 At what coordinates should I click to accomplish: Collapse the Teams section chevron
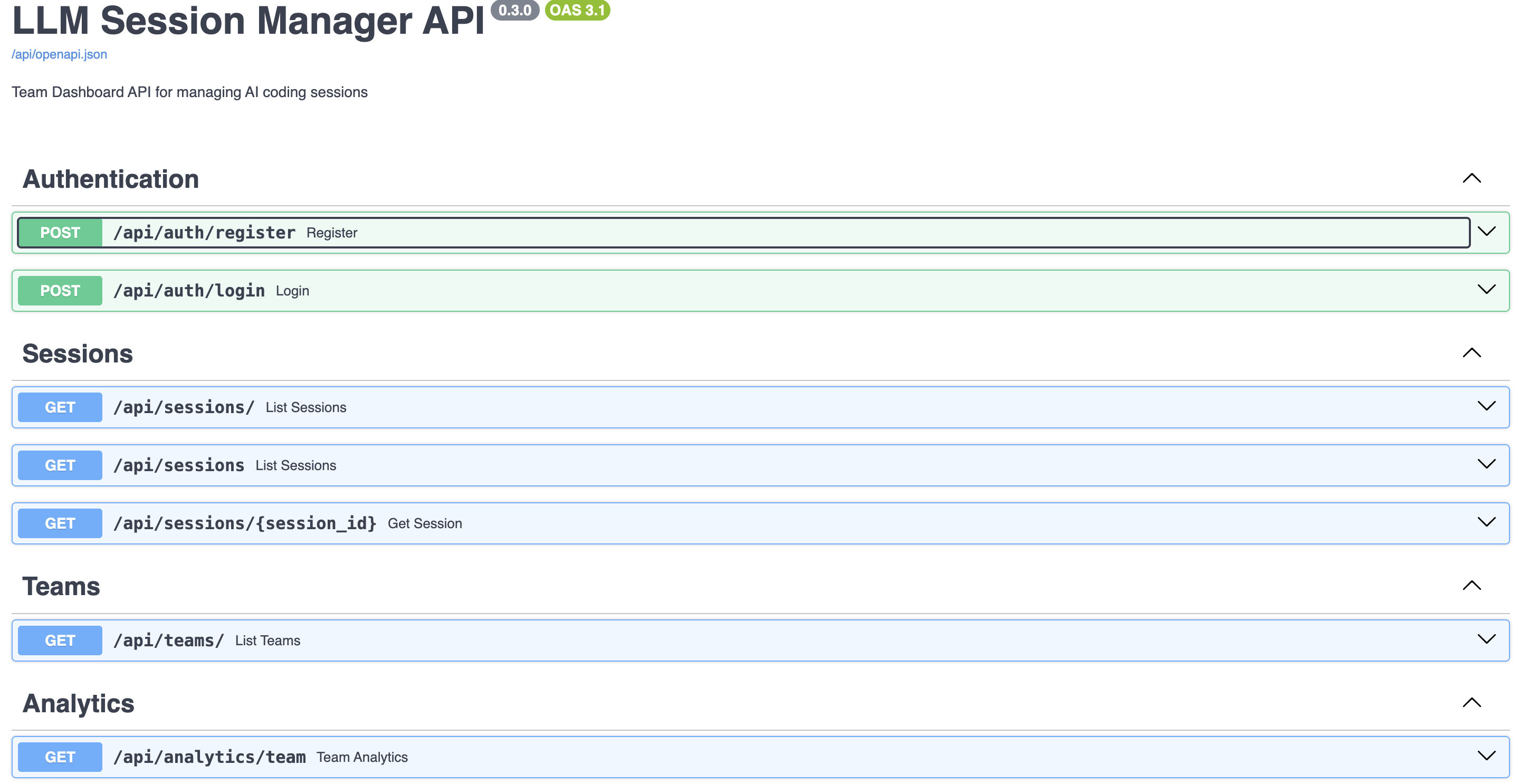pos(1471,586)
